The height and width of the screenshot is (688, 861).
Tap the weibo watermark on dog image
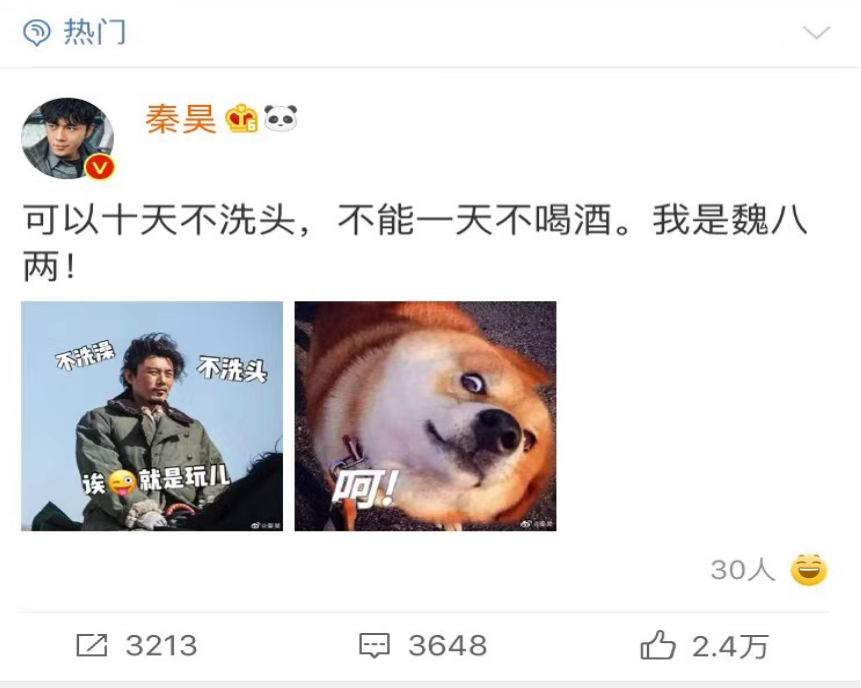[537, 524]
